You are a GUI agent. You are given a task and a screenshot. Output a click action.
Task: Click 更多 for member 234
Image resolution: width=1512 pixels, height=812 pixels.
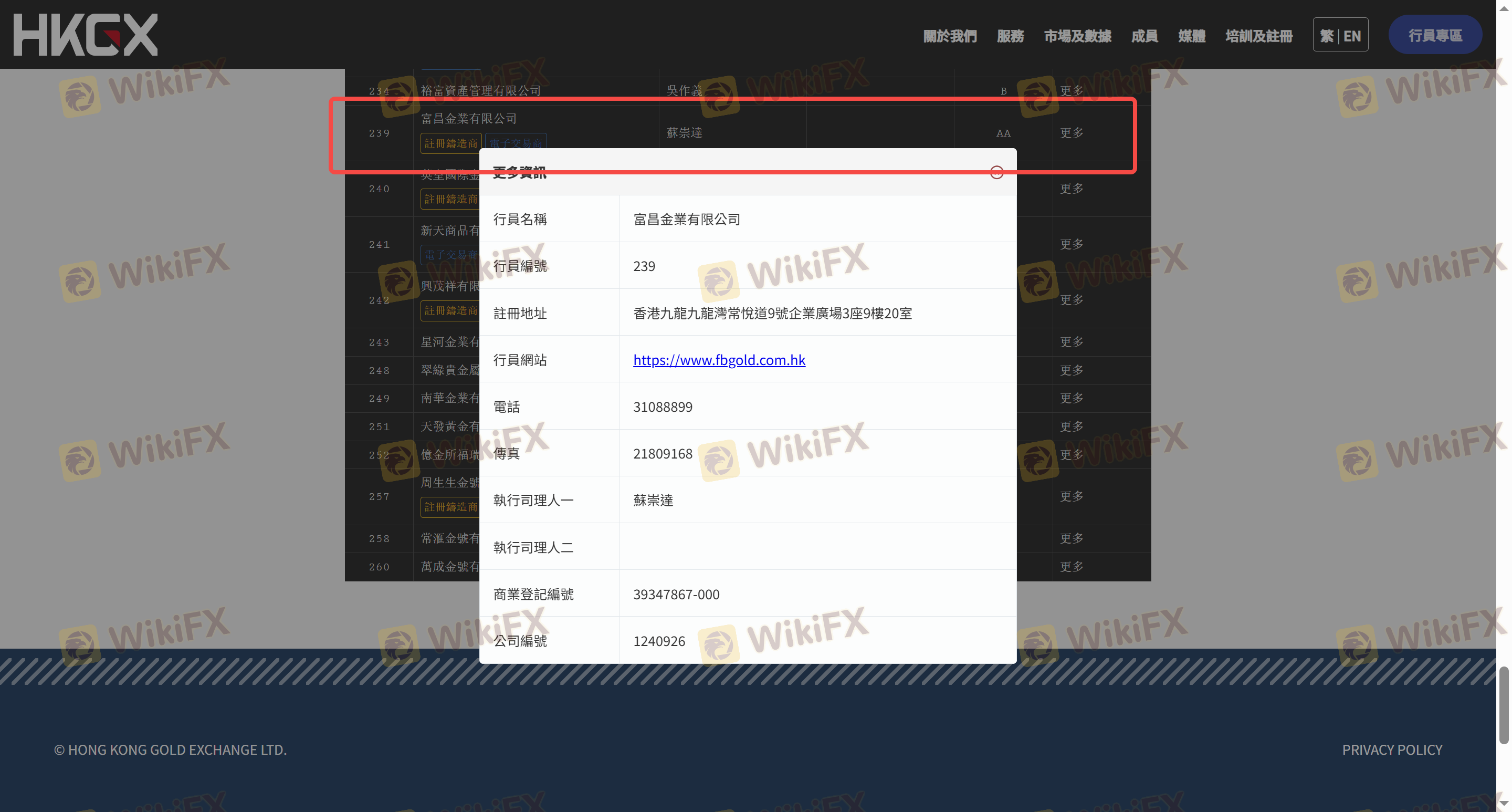point(1071,91)
